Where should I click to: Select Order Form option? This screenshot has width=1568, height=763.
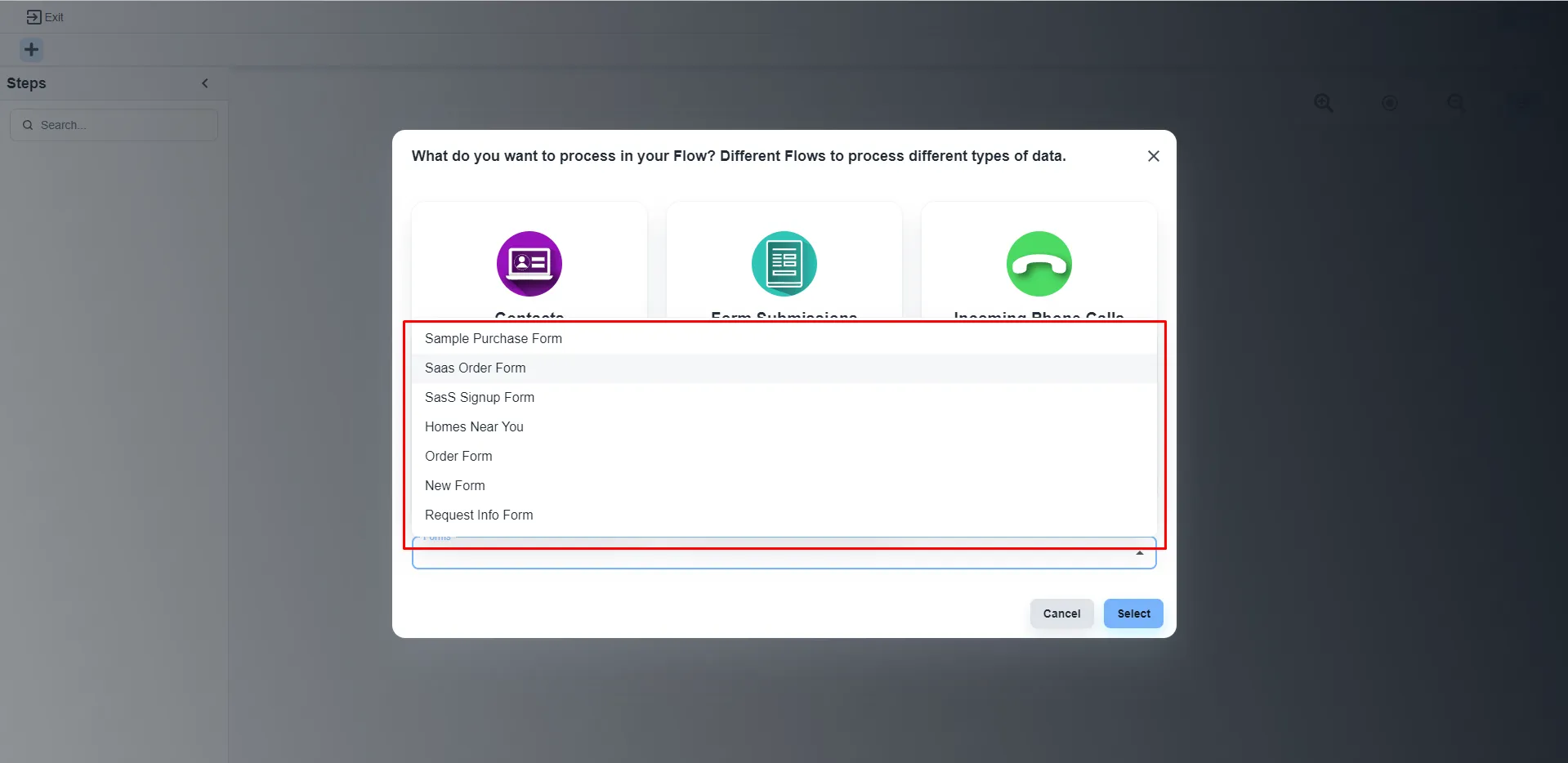pos(784,456)
